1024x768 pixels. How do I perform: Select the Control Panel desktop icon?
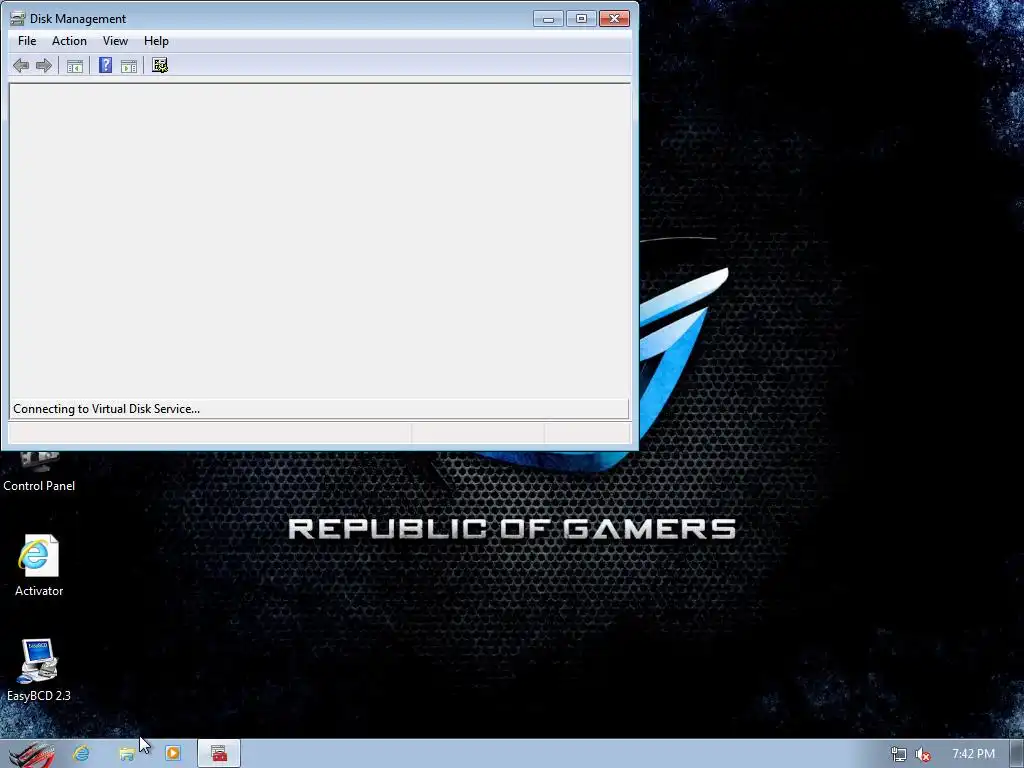click(39, 472)
